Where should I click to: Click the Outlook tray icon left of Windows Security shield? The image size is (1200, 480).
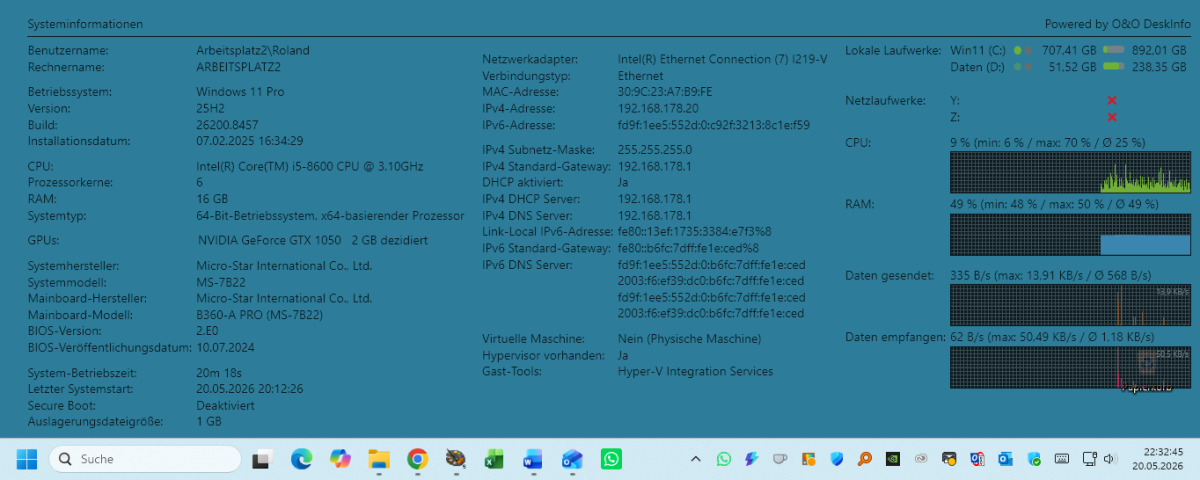coord(1006,459)
